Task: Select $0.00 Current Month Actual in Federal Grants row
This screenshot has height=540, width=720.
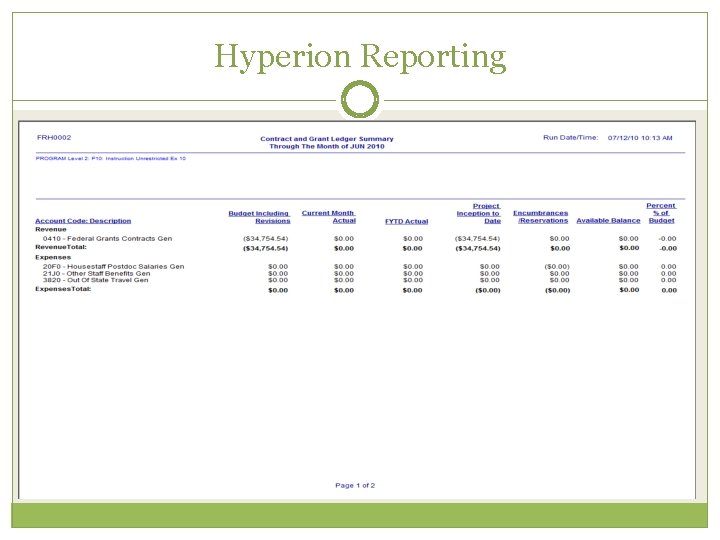Action: (x=344, y=239)
